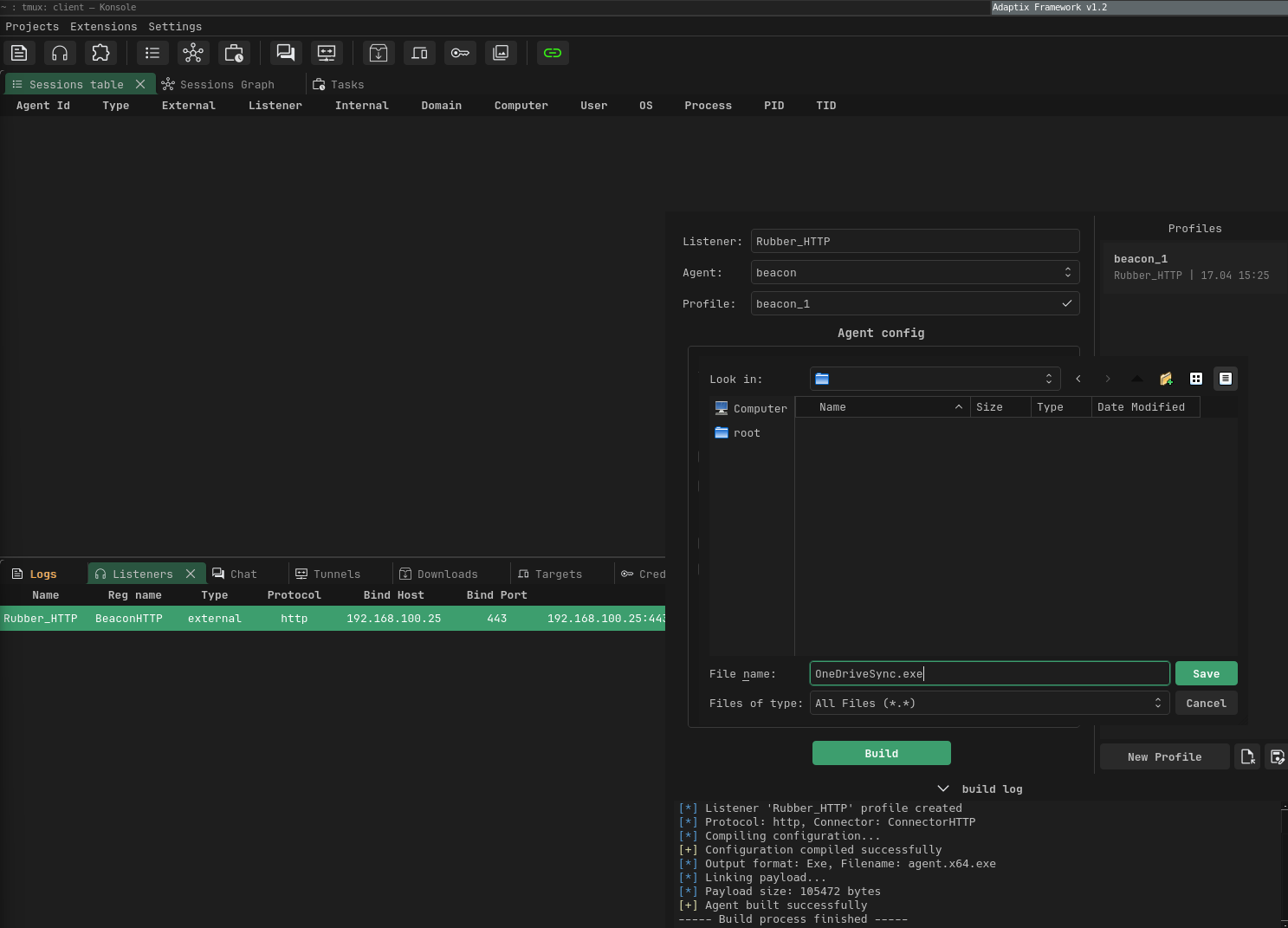Image resolution: width=1288 pixels, height=928 pixels.
Task: Click the green link reconnect icon
Action: pyautogui.click(x=552, y=53)
